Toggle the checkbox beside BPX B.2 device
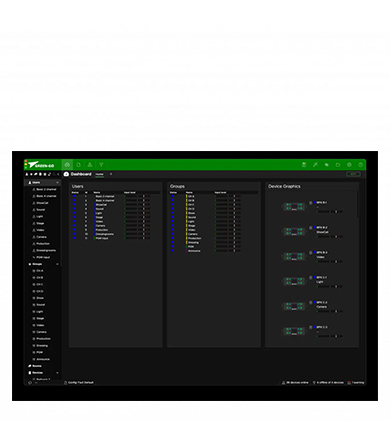The width and height of the screenshot is (390, 421). click(311, 228)
